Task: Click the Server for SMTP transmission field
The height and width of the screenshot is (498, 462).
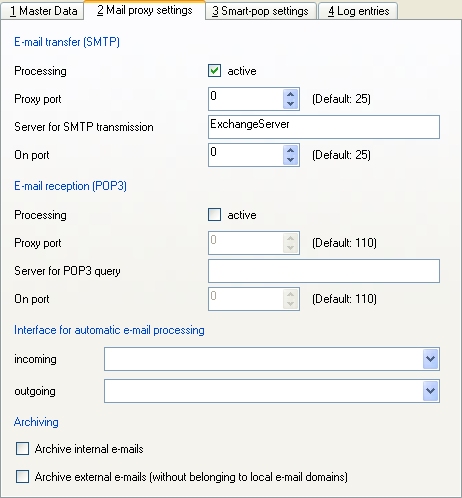Action: (x=324, y=127)
